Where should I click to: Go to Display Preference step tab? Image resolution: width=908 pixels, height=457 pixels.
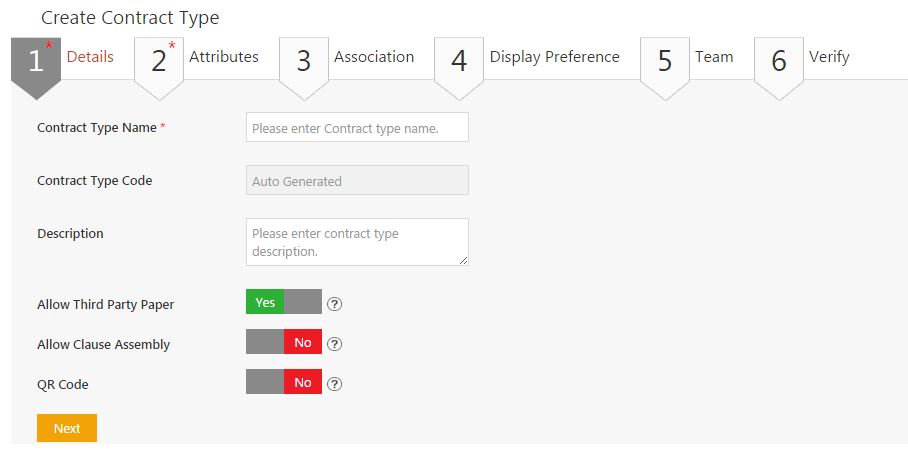(x=554, y=57)
